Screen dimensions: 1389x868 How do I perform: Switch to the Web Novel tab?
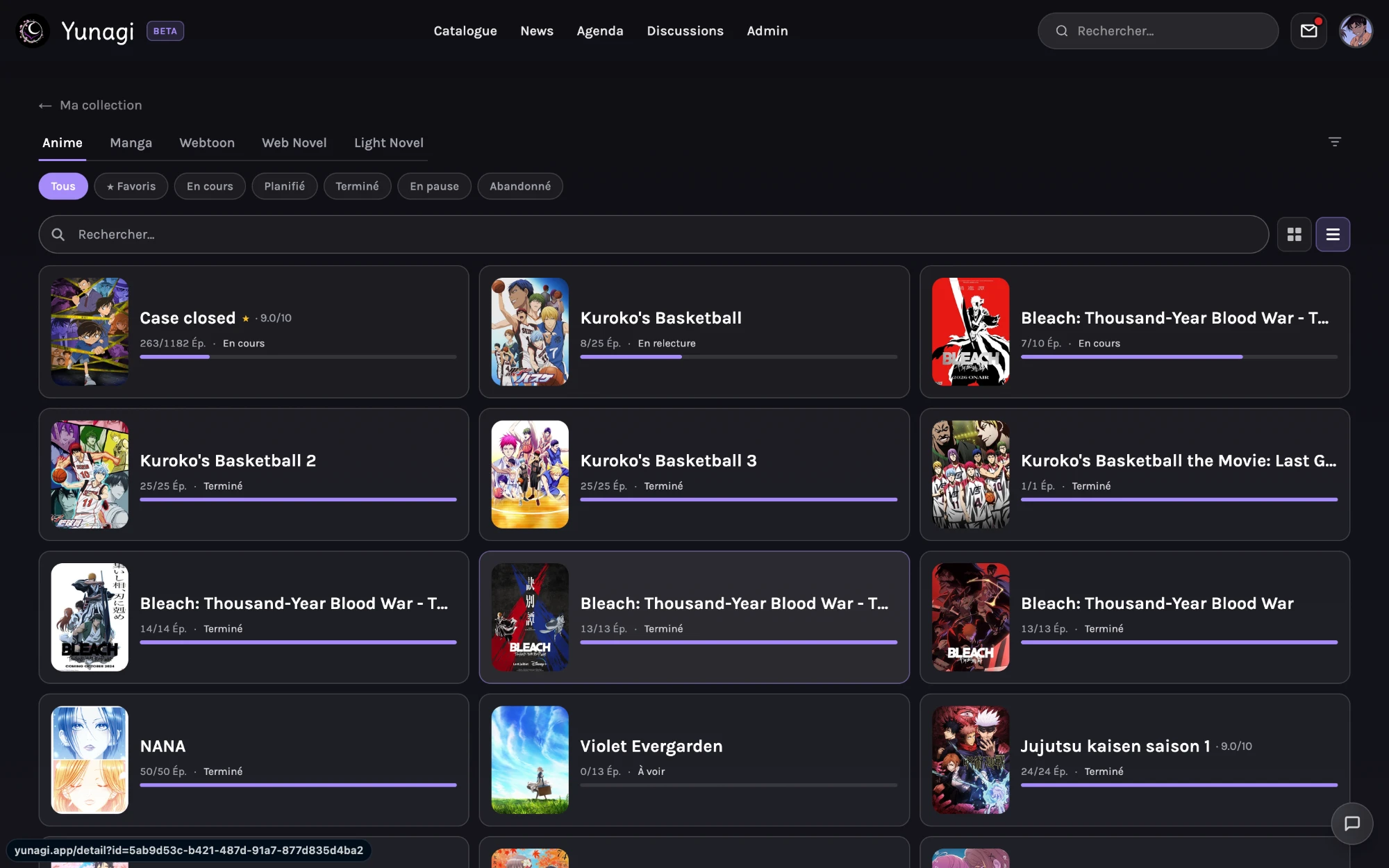pyautogui.click(x=294, y=143)
